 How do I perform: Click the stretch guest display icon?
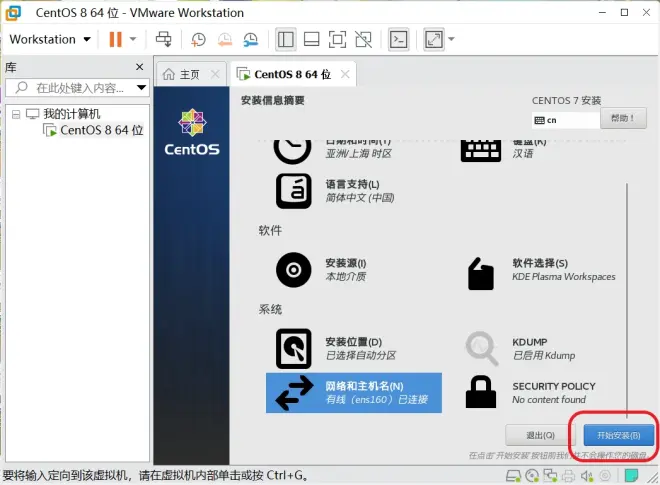coord(434,40)
